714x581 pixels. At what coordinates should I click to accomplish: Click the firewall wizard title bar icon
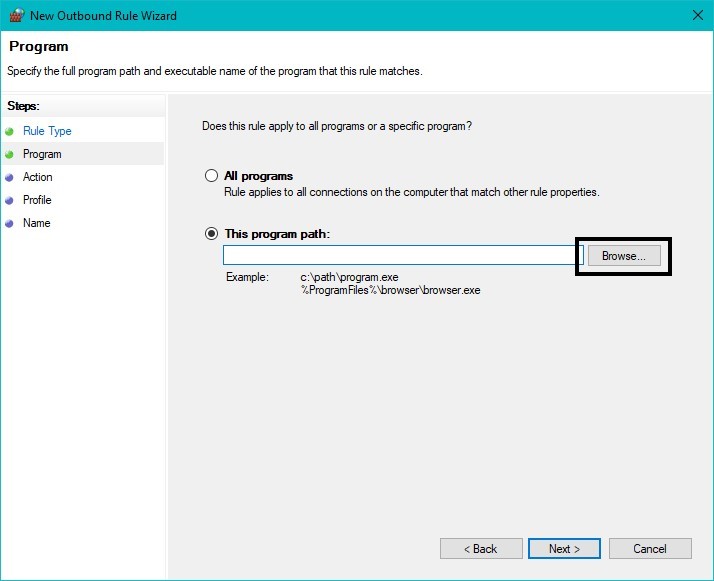pyautogui.click(x=16, y=15)
